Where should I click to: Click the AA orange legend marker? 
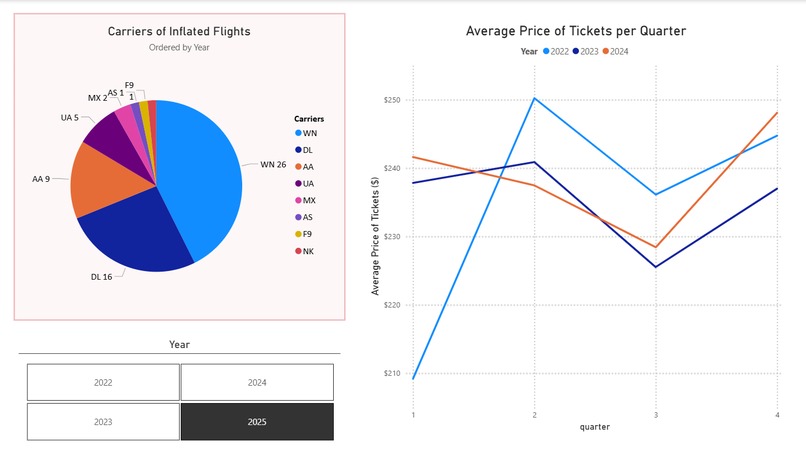click(298, 167)
